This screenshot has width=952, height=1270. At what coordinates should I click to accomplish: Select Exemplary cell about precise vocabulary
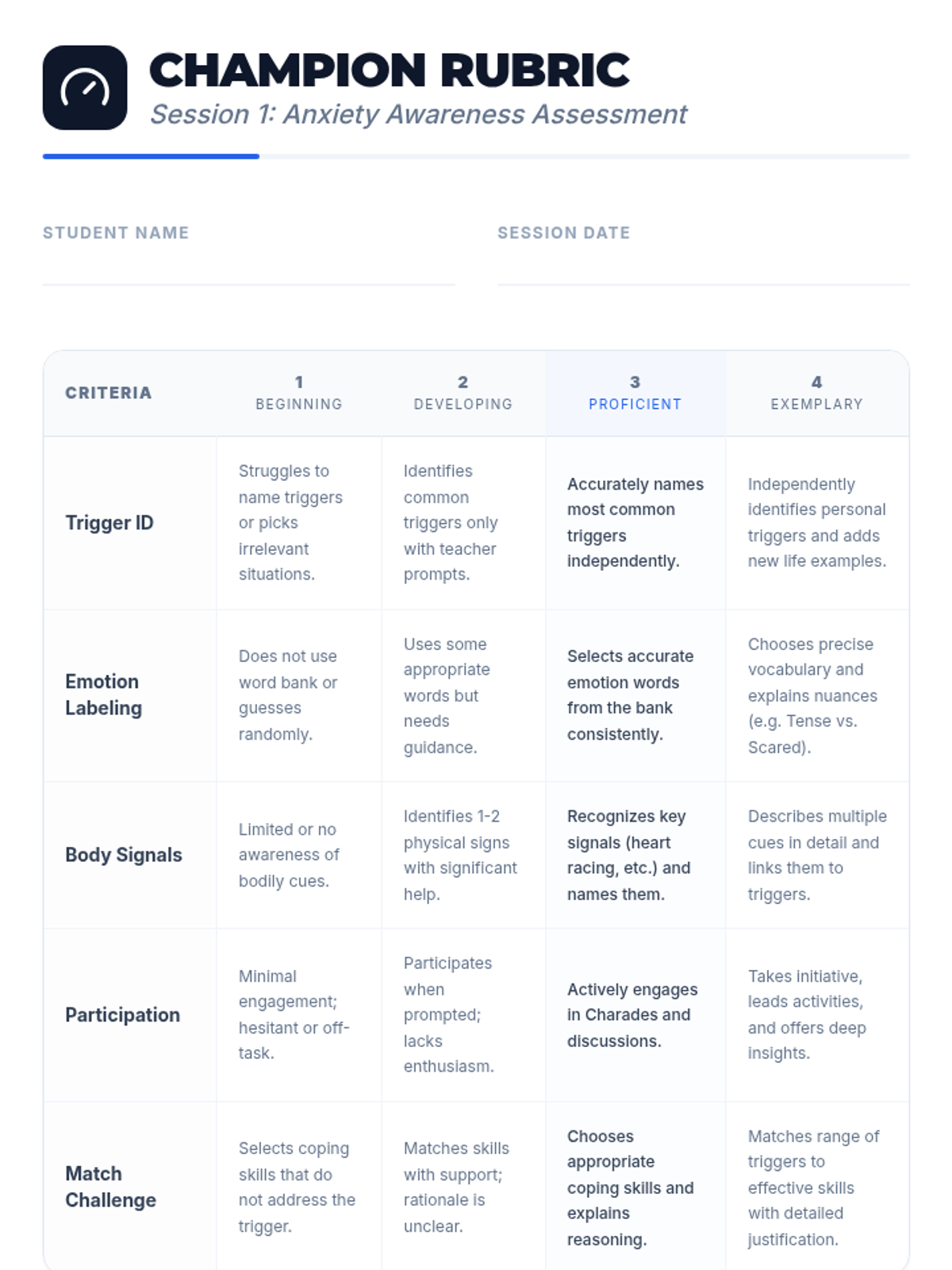coord(817,695)
